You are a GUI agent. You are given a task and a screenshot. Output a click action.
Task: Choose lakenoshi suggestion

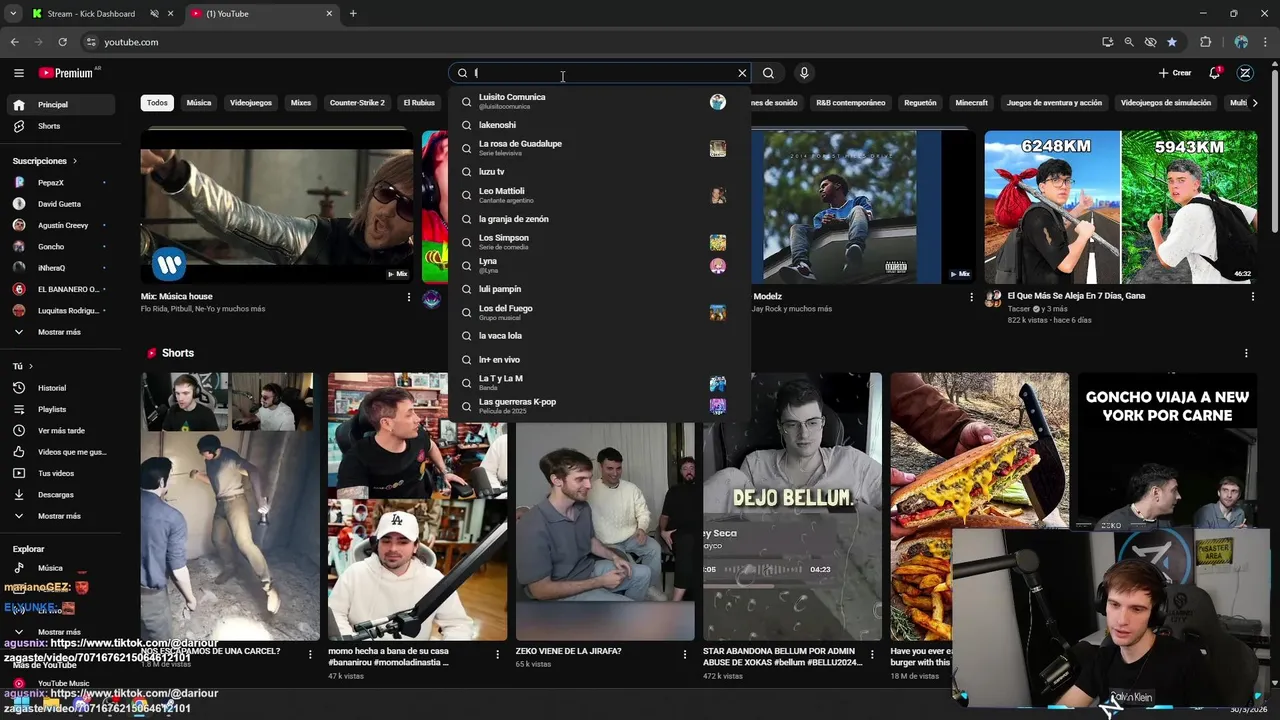pos(600,125)
